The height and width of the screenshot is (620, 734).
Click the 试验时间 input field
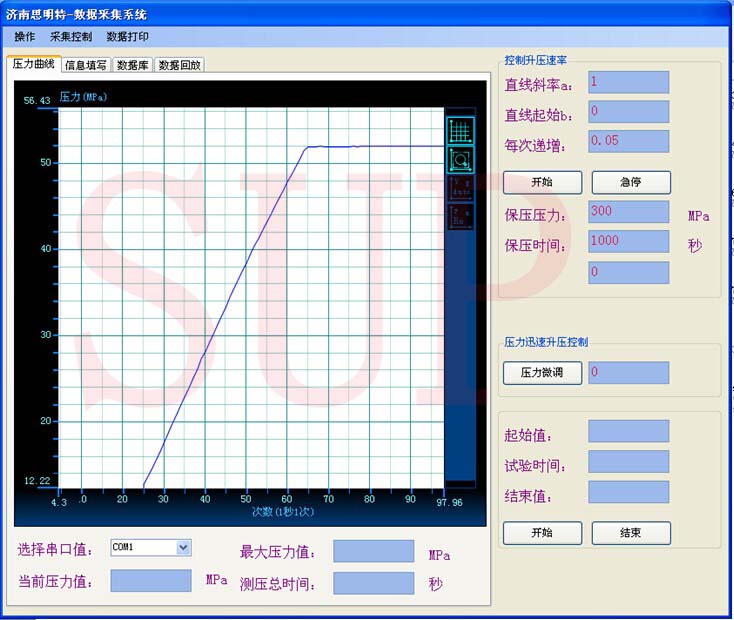pos(628,462)
